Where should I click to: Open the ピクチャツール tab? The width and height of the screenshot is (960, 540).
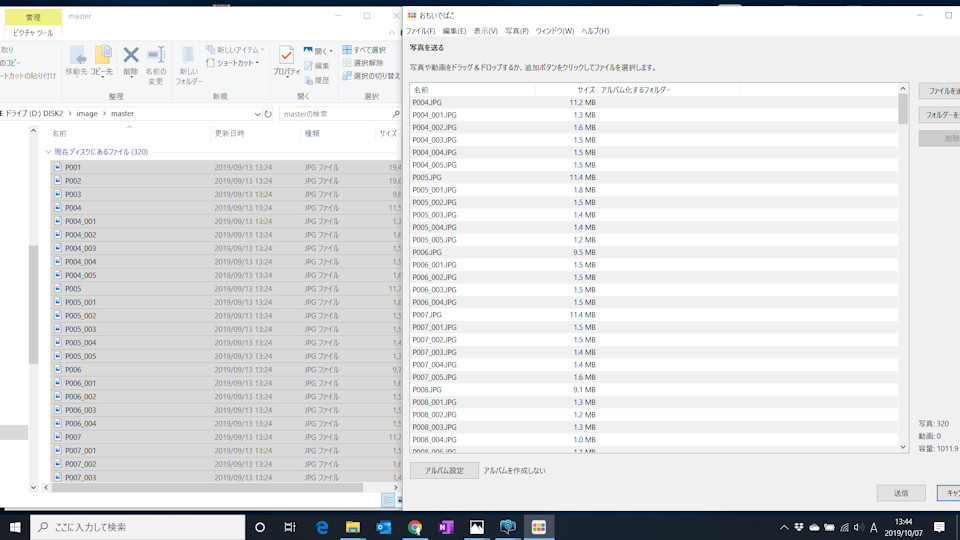(x=33, y=32)
